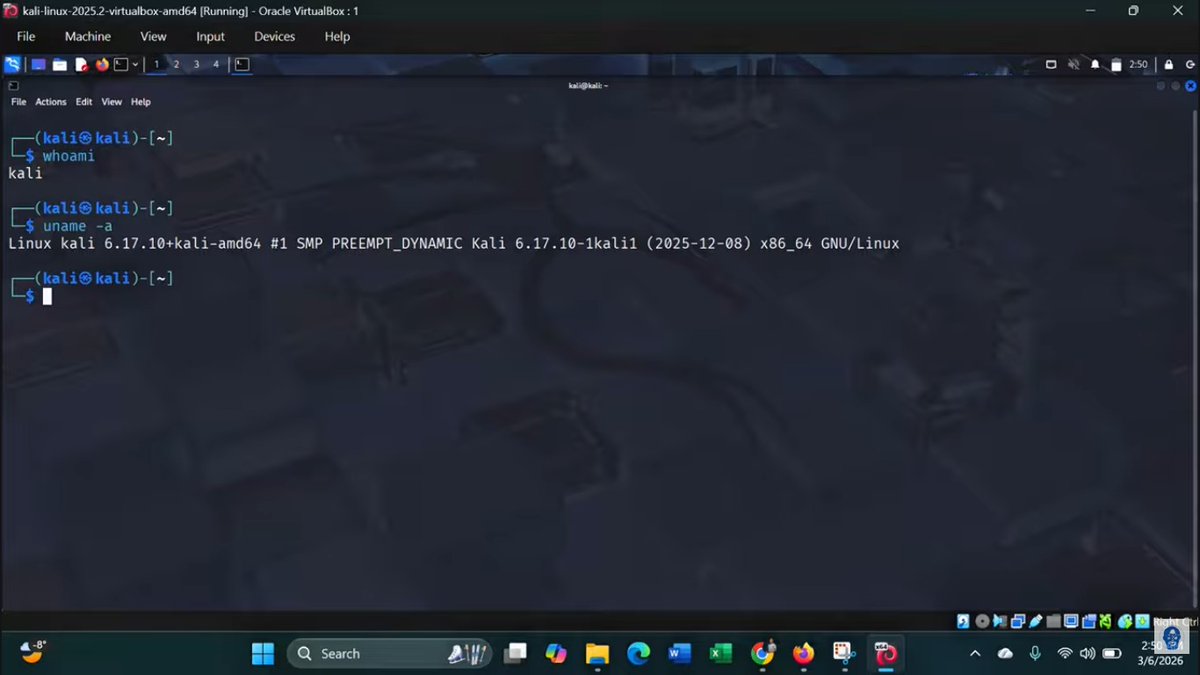Click the 'Linux kali 6.17.10+kali-amd64' output line
Image resolution: width=1200 pixels, height=675 pixels.
453,243
